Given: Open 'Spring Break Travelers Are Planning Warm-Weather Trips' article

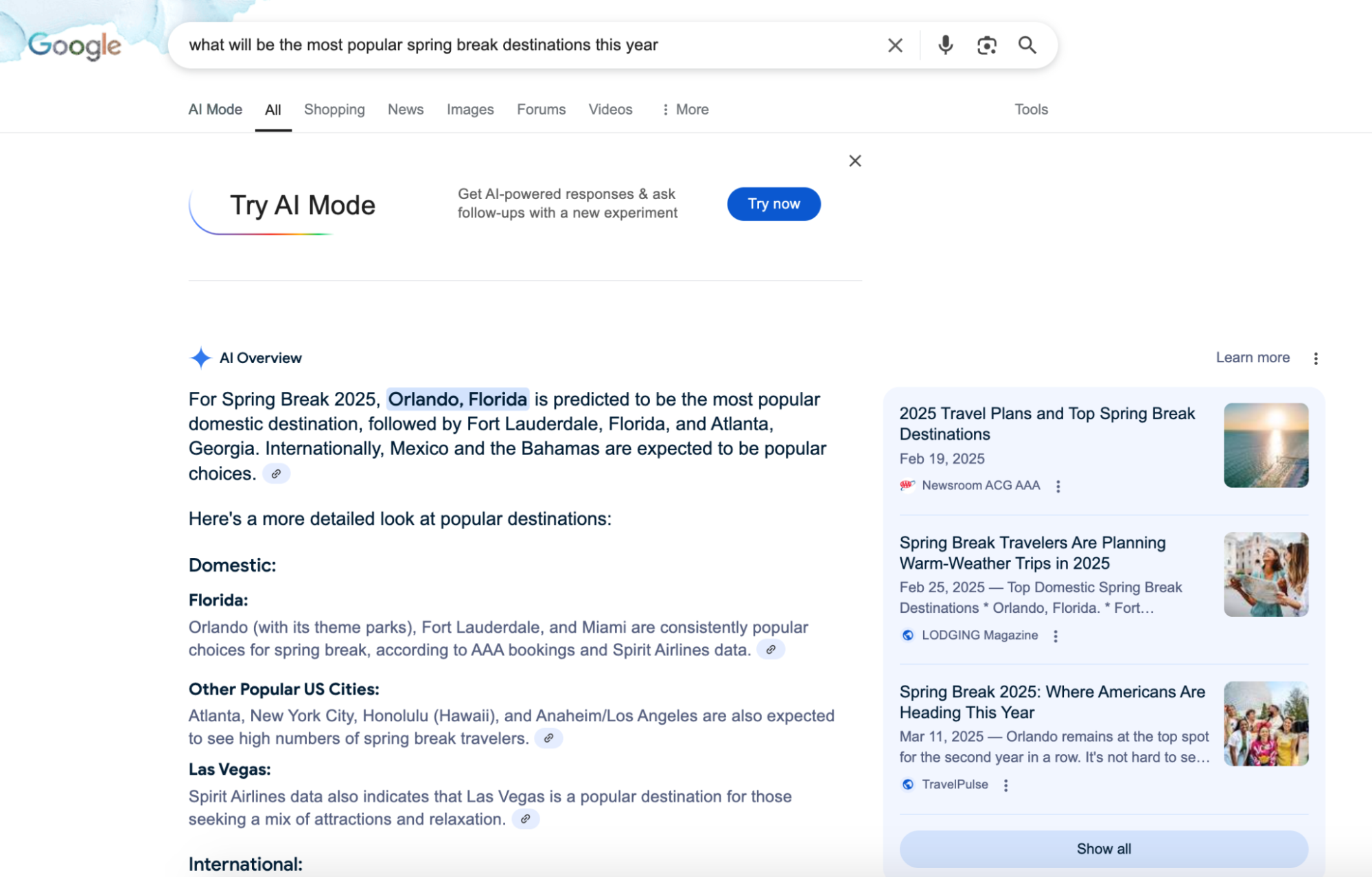Looking at the screenshot, I should point(1032,553).
